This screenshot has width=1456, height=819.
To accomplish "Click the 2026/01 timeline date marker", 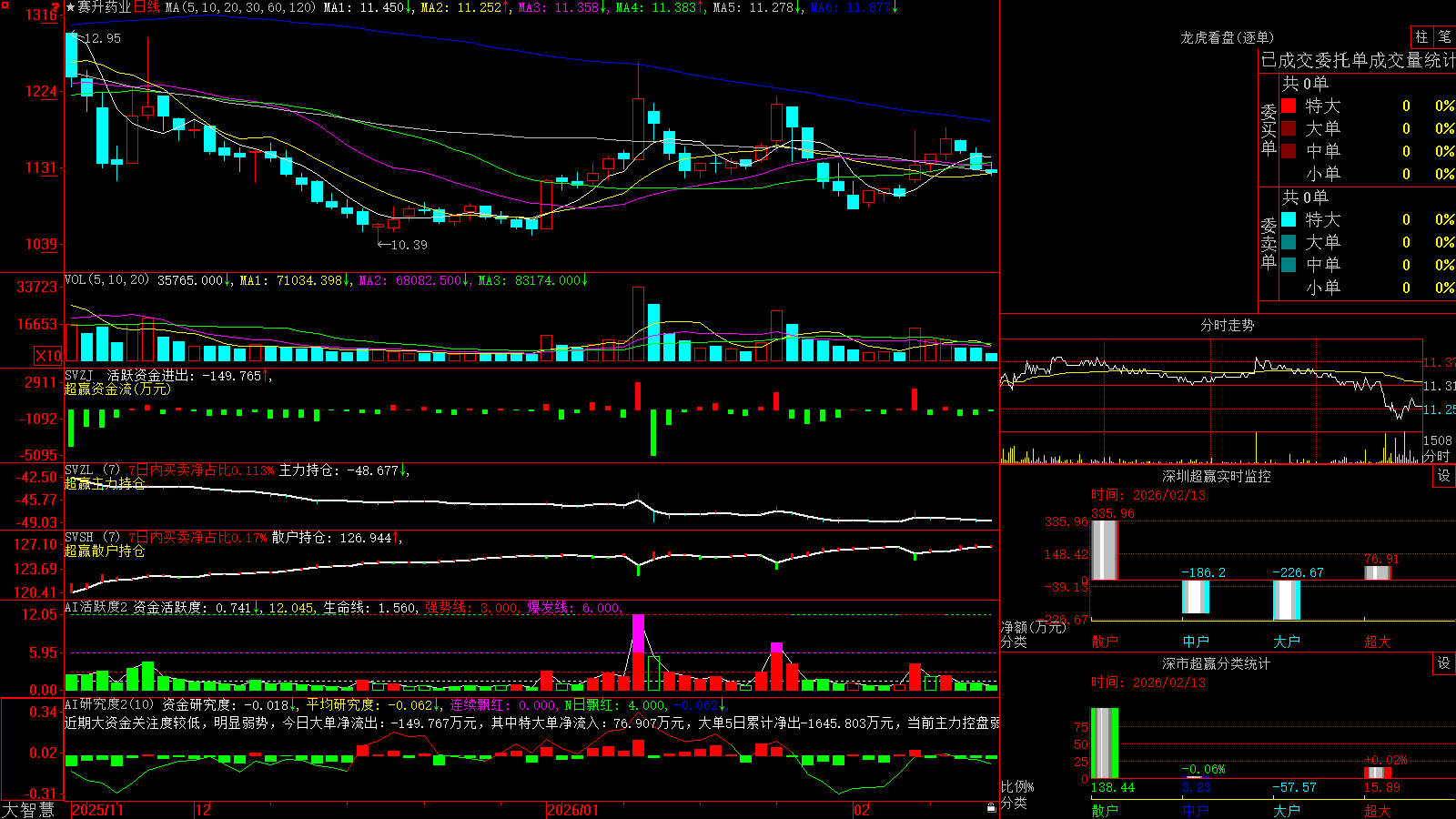I will tap(572, 810).
